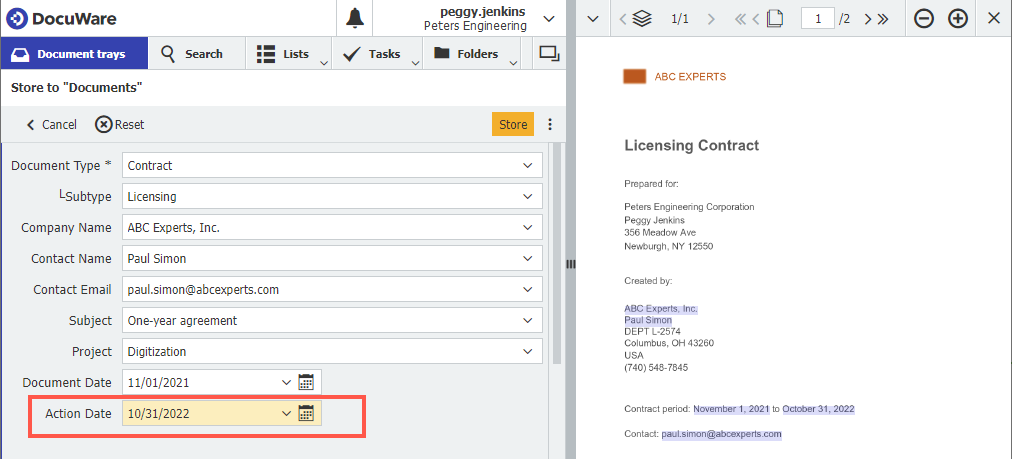Viewport: 1012px width, 459px height.
Task: Zoom out of the document viewer
Action: (x=924, y=19)
